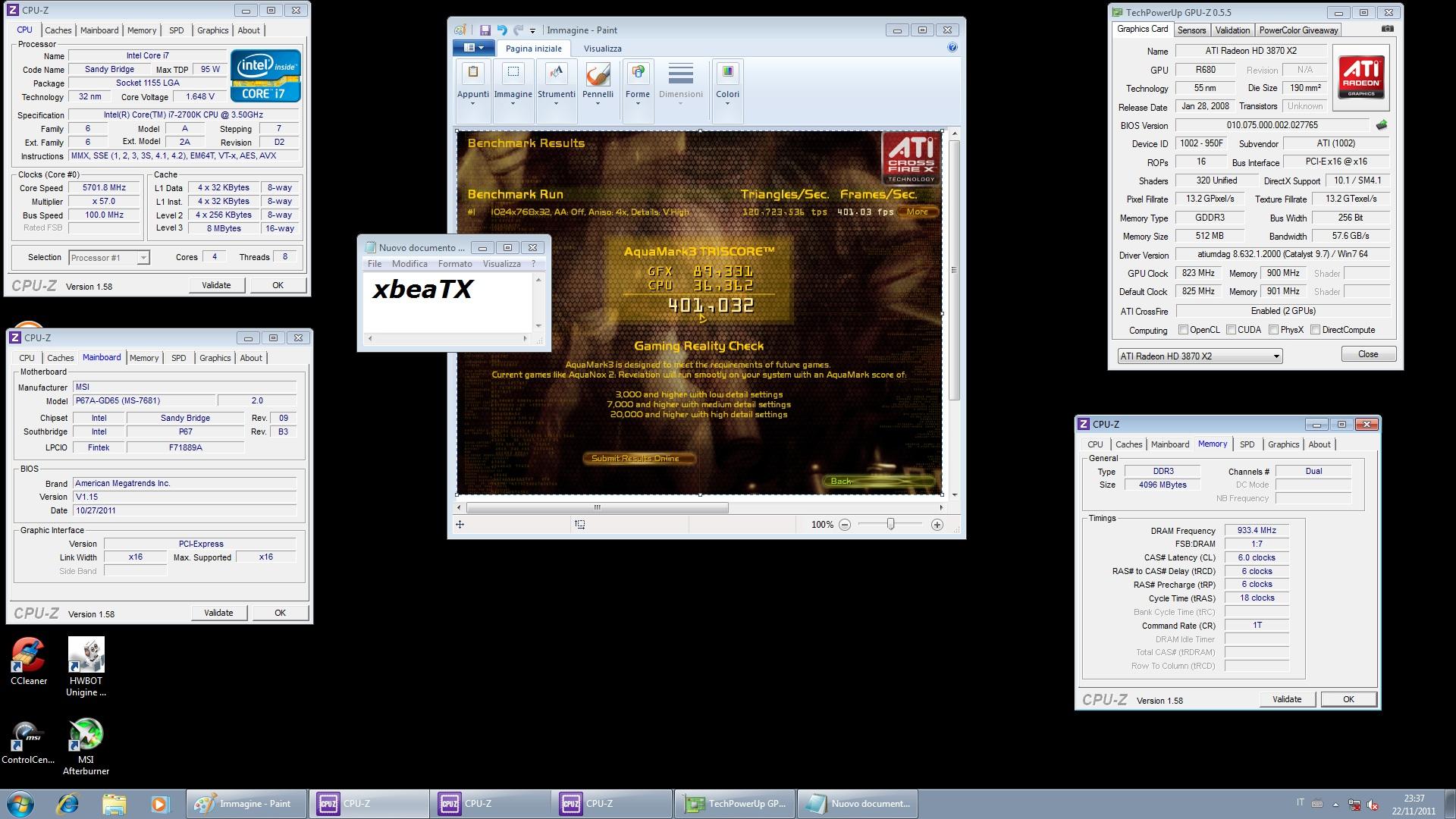Open the Paint file menu button
The width and height of the screenshot is (1456, 819).
tap(473, 48)
